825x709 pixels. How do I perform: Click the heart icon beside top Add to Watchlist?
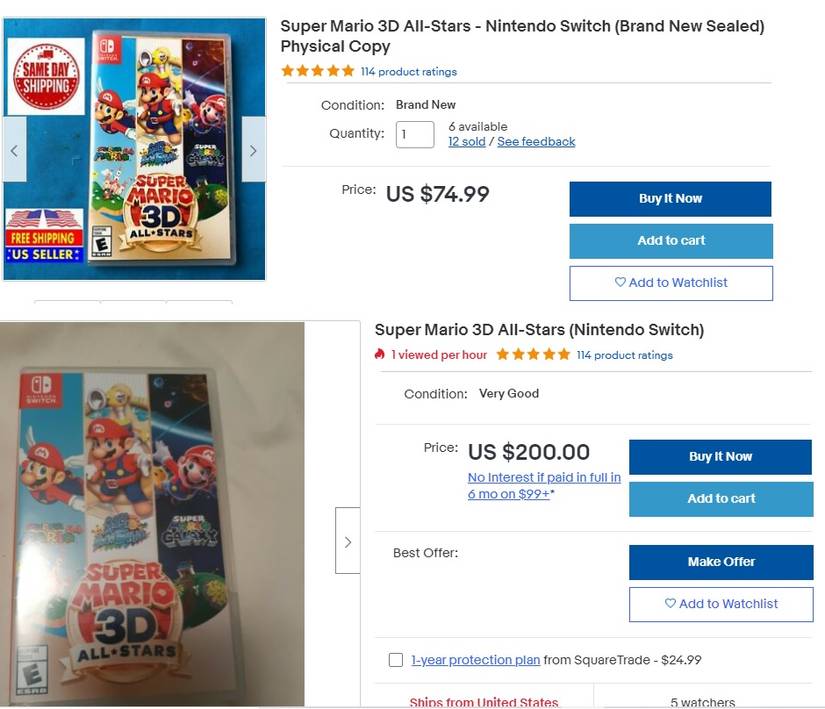click(x=622, y=283)
